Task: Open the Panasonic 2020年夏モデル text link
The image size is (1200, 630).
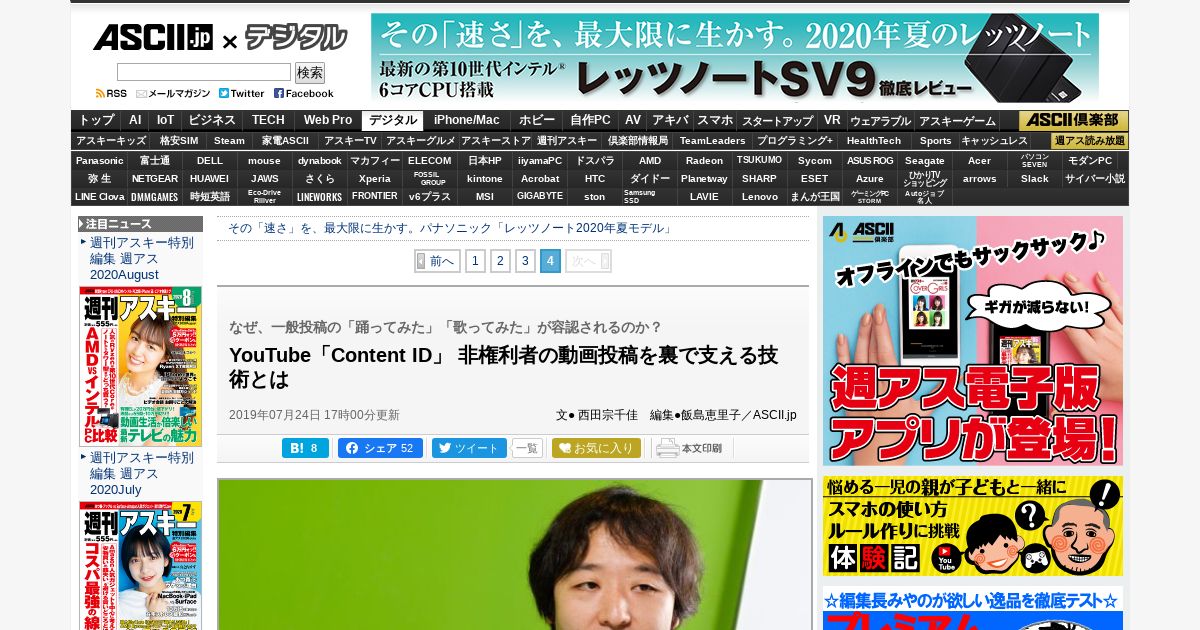Action: point(452,228)
